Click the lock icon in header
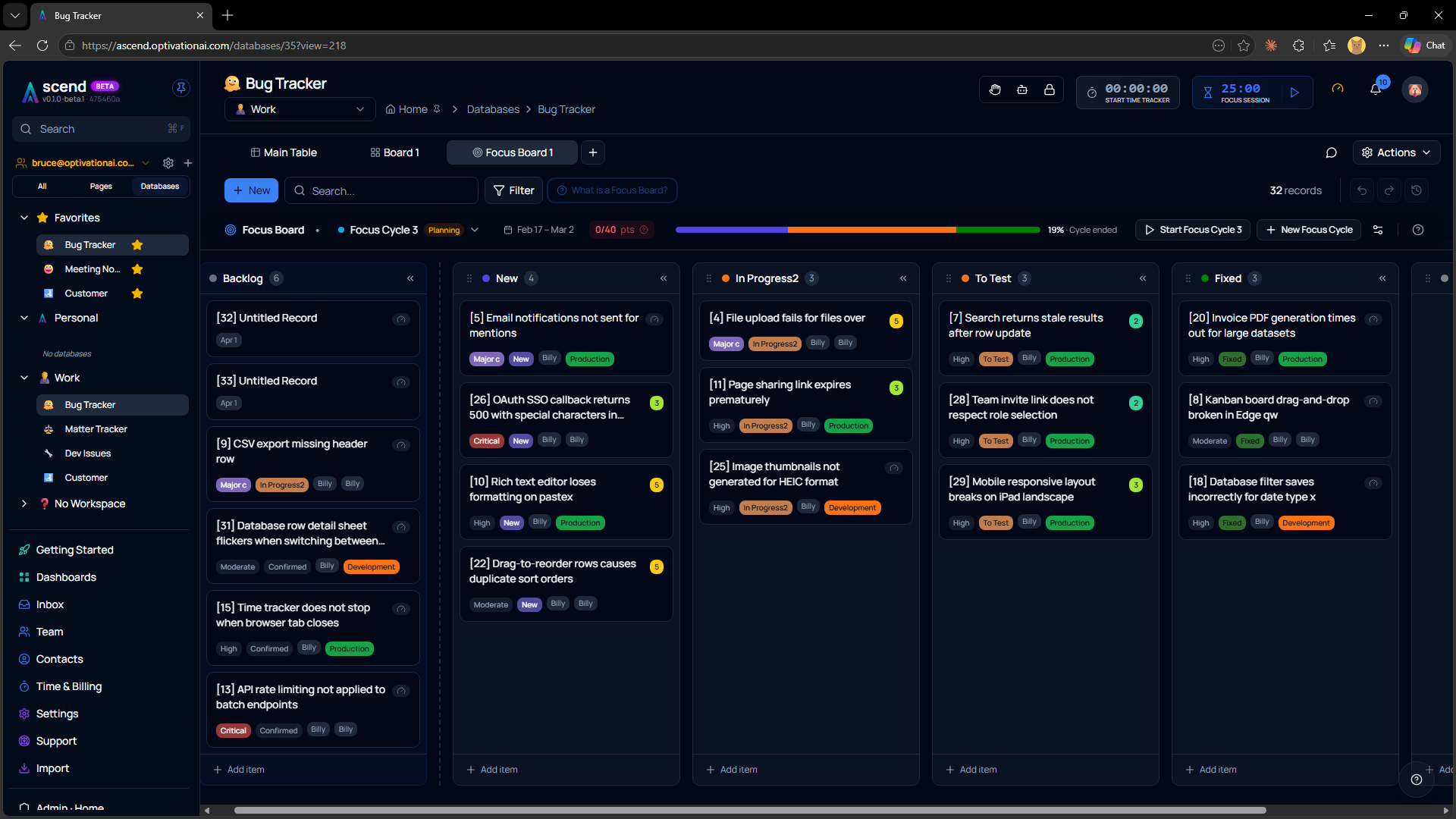The height and width of the screenshot is (819, 1456). point(1050,89)
